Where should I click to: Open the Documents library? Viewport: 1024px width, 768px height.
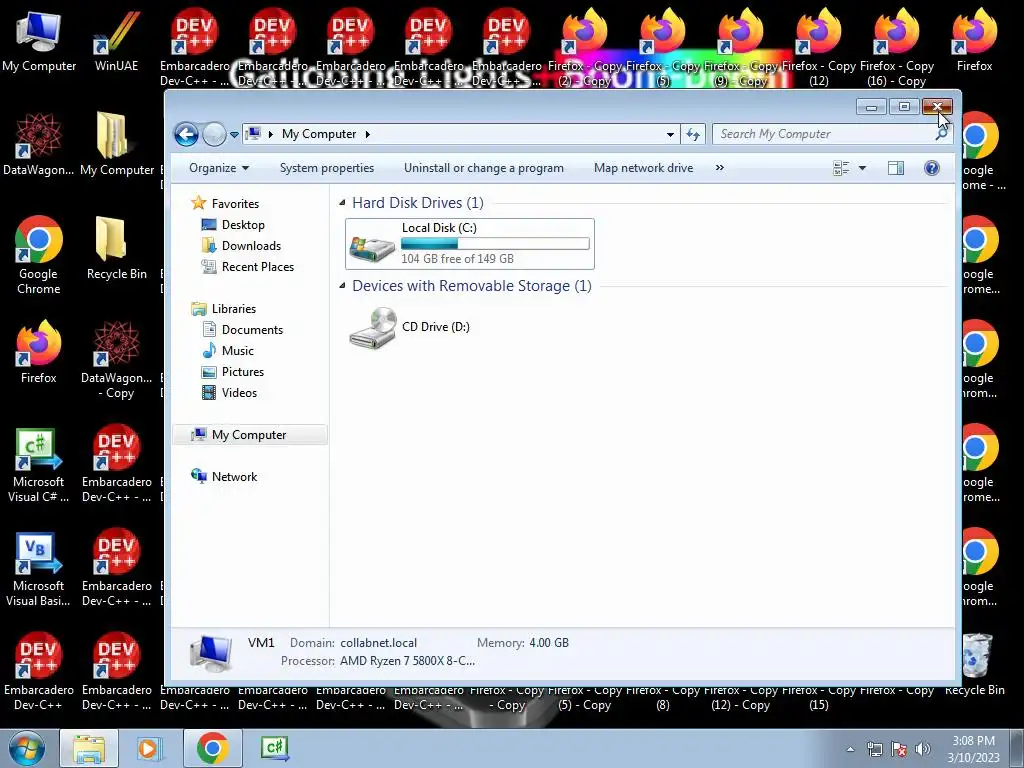pyautogui.click(x=243, y=330)
